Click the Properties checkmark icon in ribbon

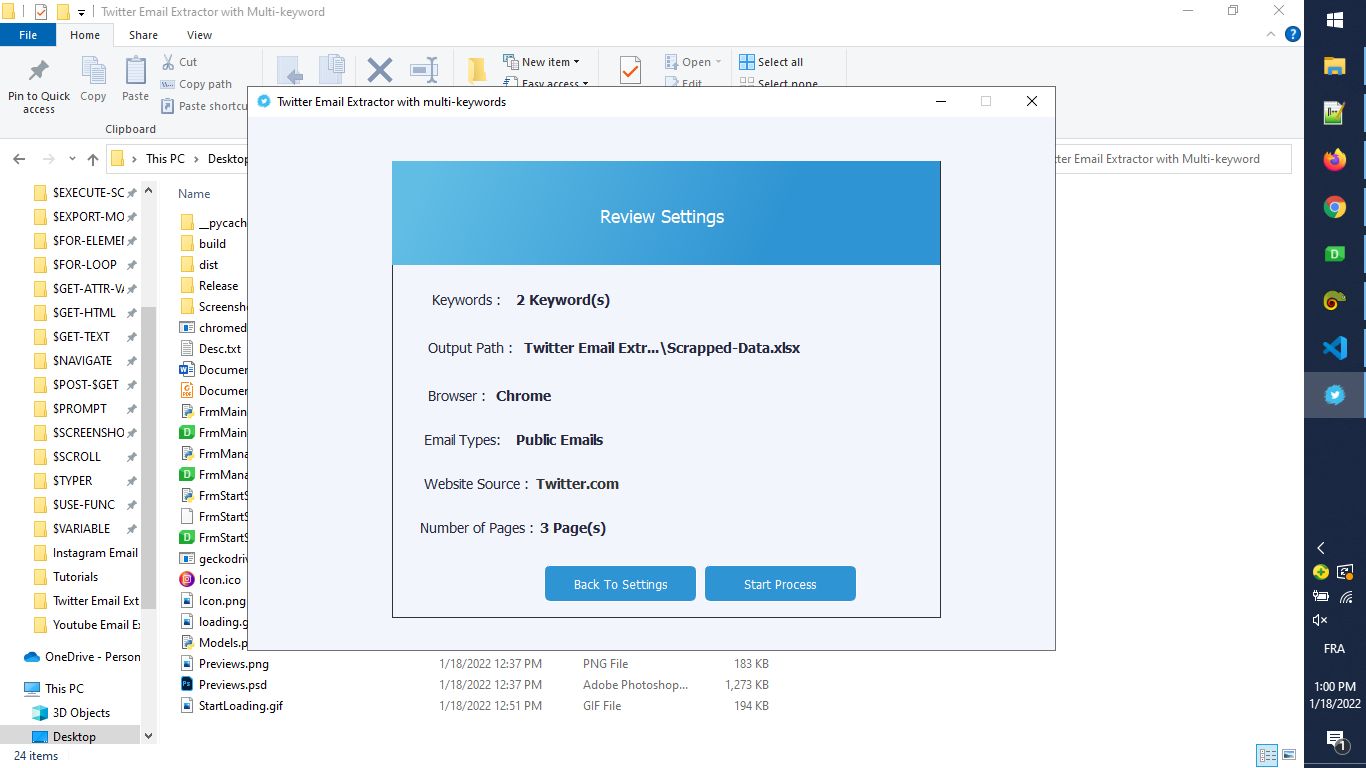click(630, 70)
